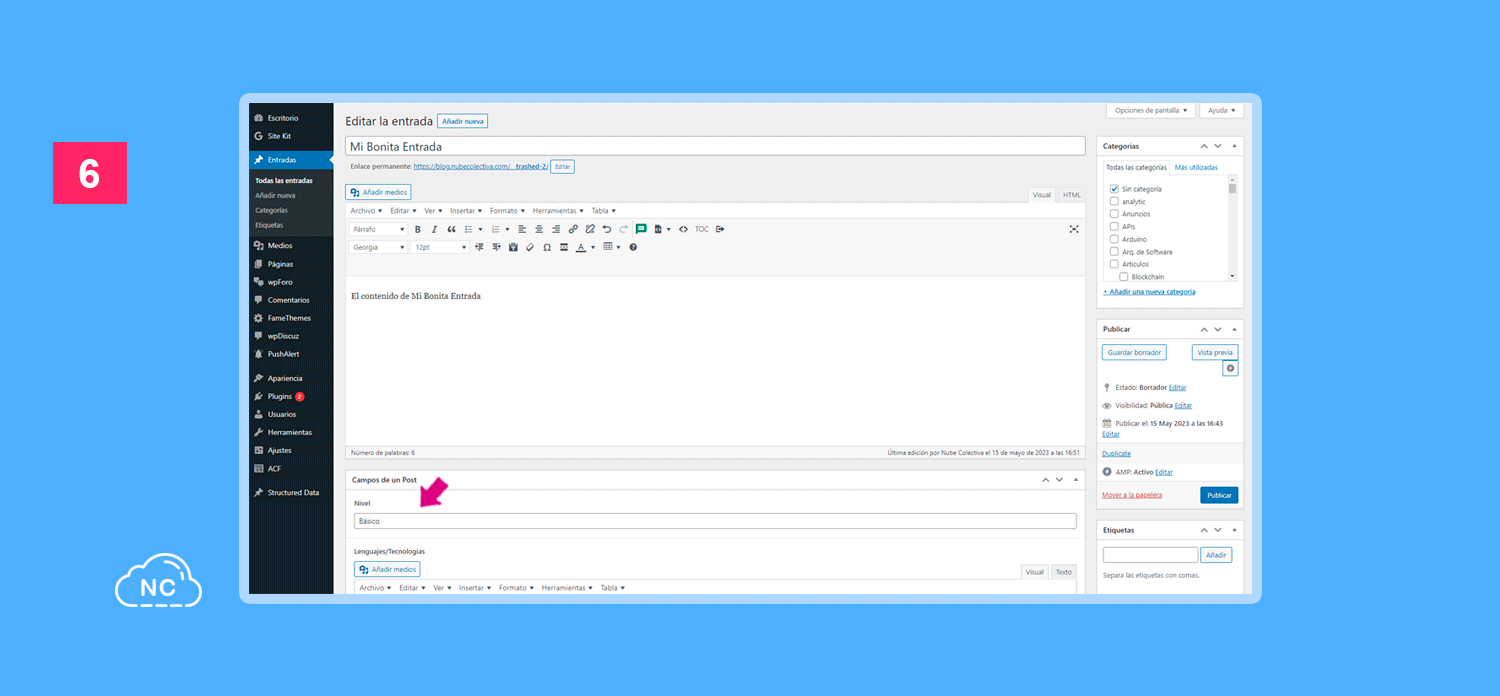Open the Más utilizadas categories tab
The height and width of the screenshot is (696, 1500).
tap(1196, 167)
